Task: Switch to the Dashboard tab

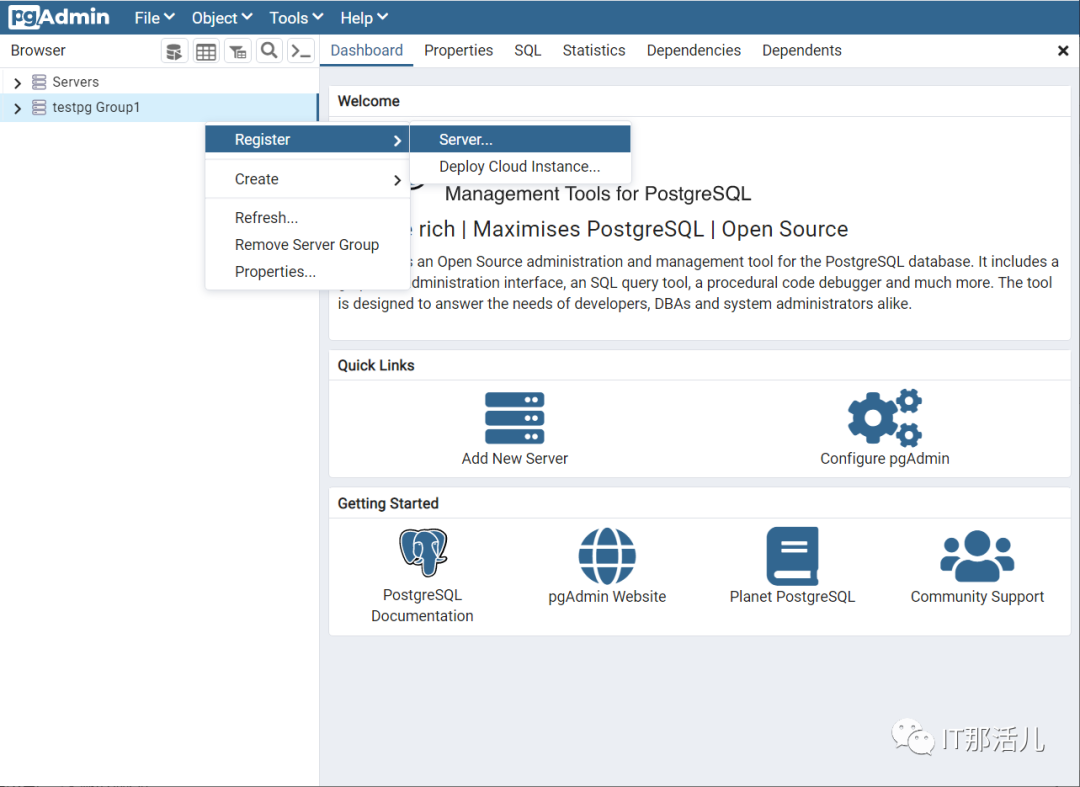Action: (x=366, y=50)
